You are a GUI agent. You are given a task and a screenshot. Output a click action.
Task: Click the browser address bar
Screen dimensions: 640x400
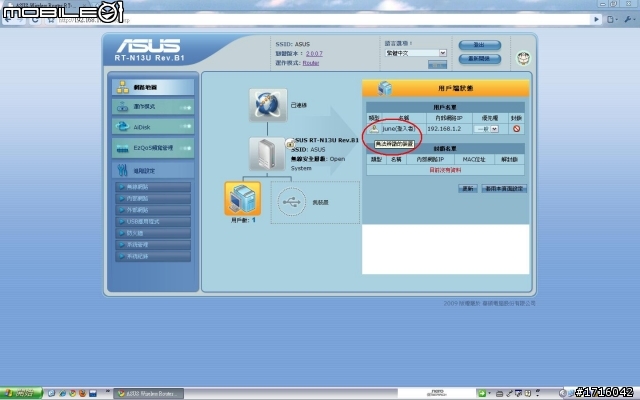point(322,20)
